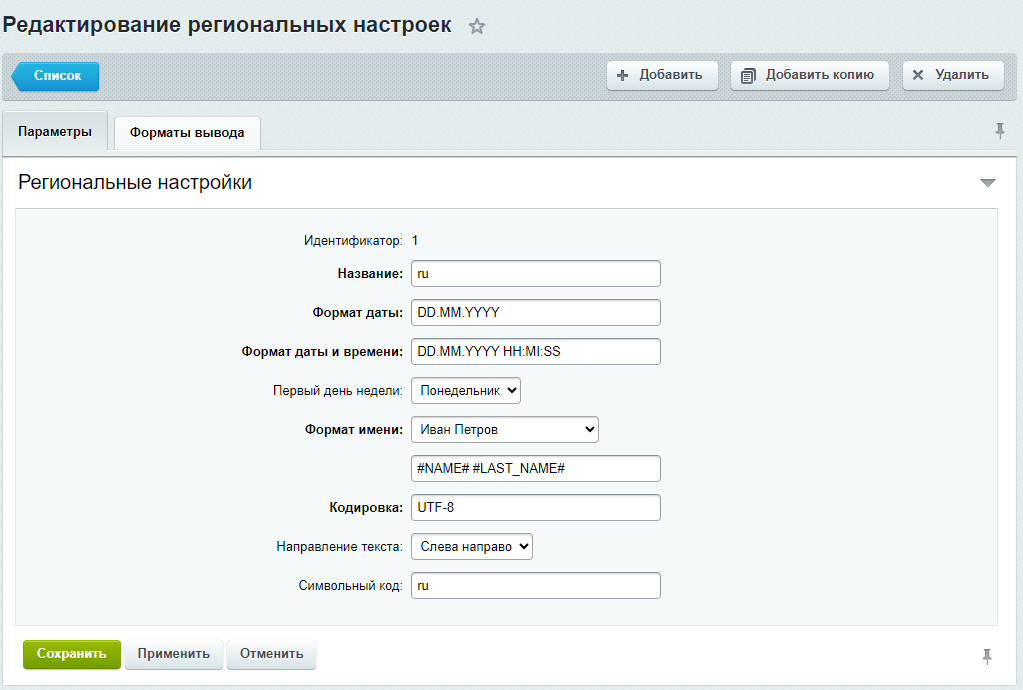Focus the Название input field

[536, 273]
